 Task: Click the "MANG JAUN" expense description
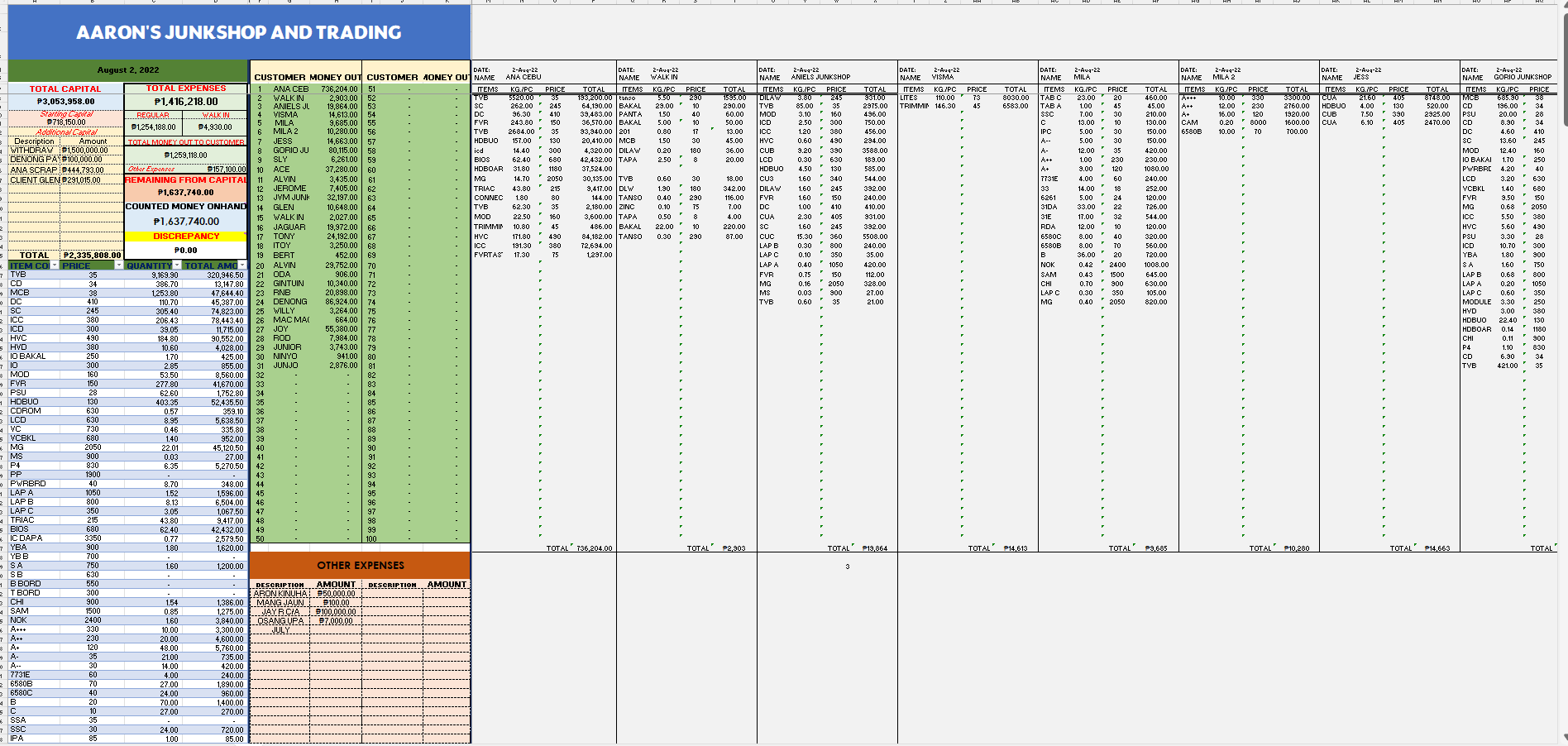point(280,603)
